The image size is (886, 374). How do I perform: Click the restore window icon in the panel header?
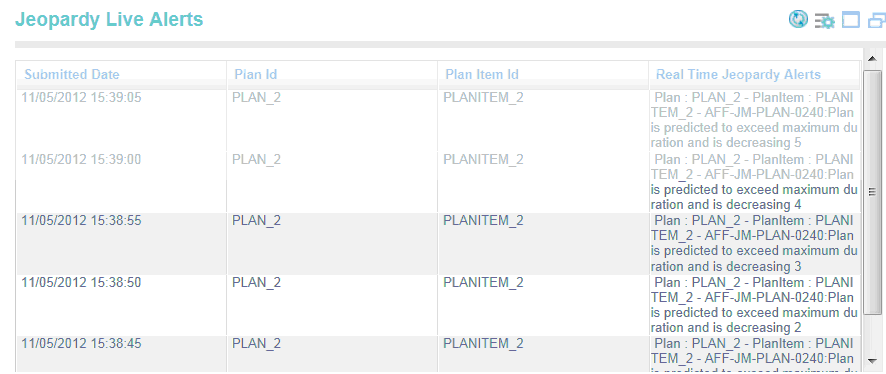point(876,21)
